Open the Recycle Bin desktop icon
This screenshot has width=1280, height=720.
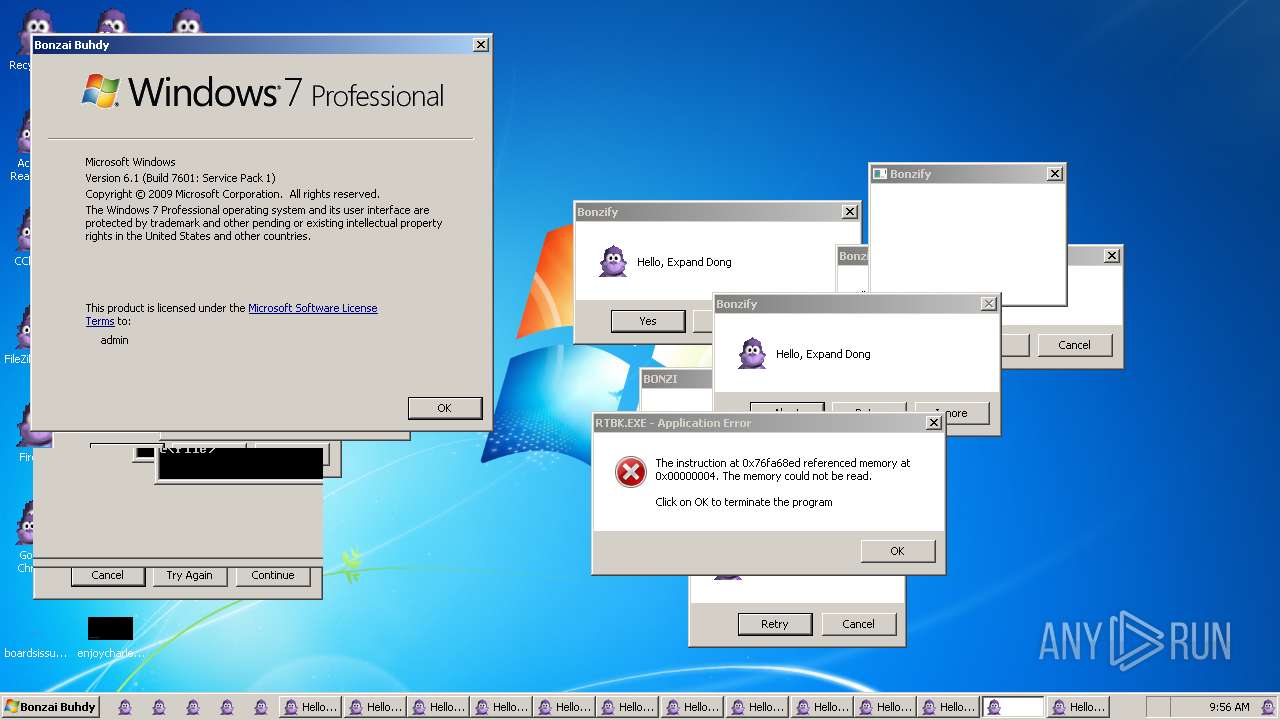click(x=20, y=40)
